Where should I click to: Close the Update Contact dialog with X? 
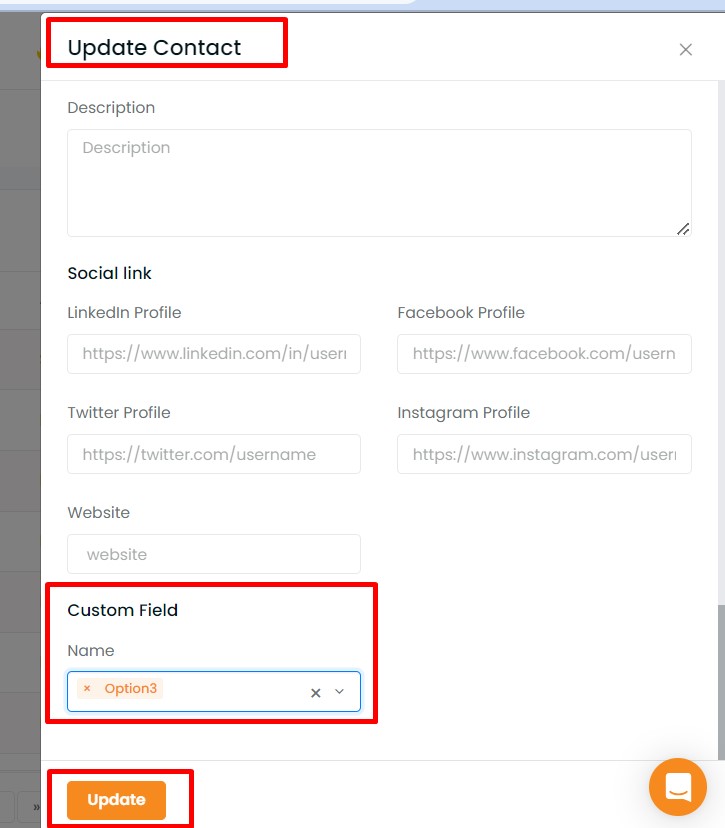685,50
